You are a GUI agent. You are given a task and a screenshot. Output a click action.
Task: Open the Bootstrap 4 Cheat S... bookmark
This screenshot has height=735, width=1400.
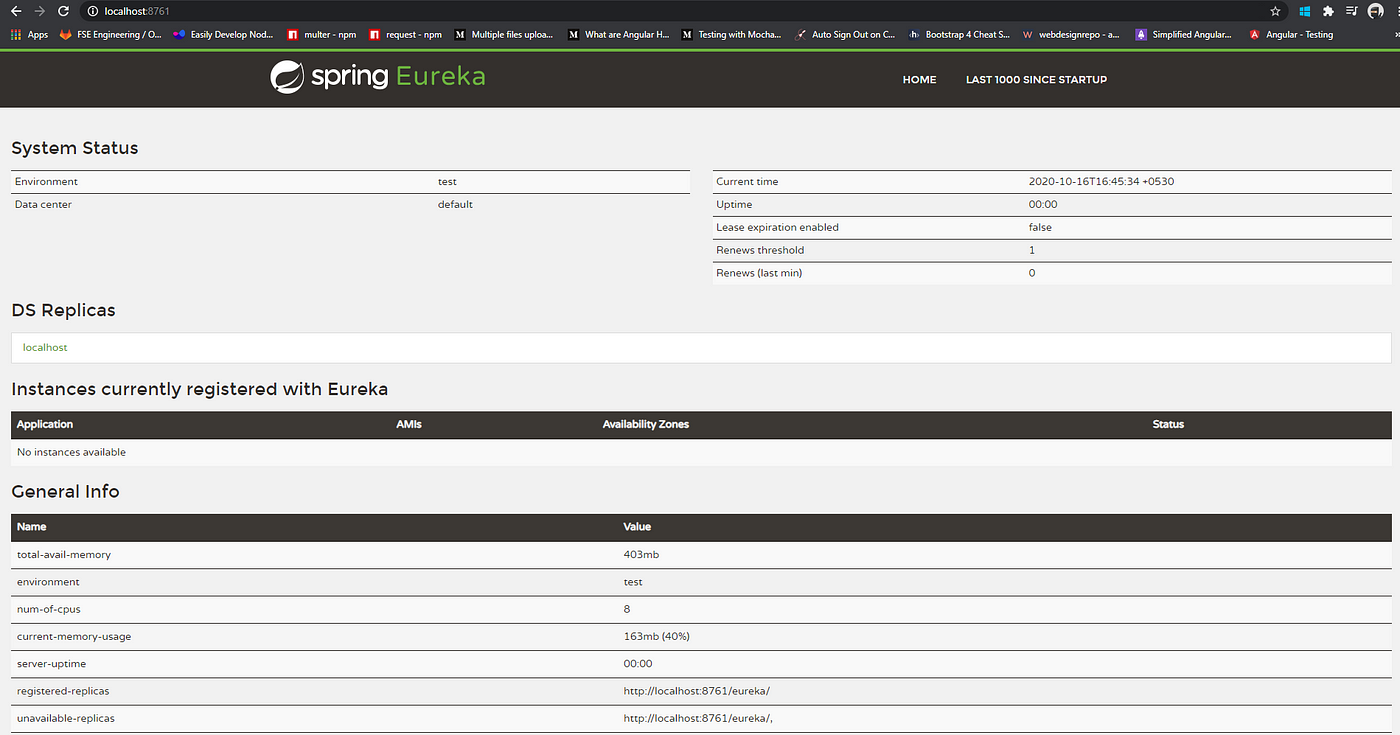click(x=959, y=34)
